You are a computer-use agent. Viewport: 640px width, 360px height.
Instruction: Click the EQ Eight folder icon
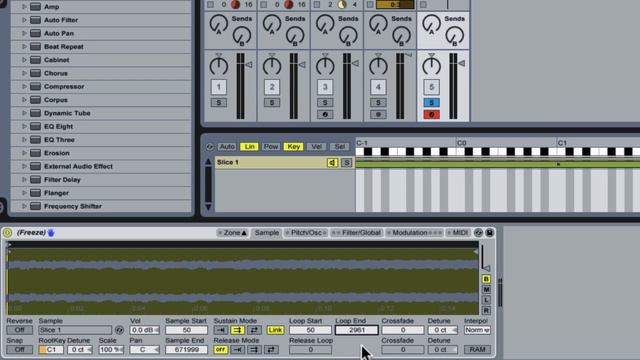pos(36,127)
